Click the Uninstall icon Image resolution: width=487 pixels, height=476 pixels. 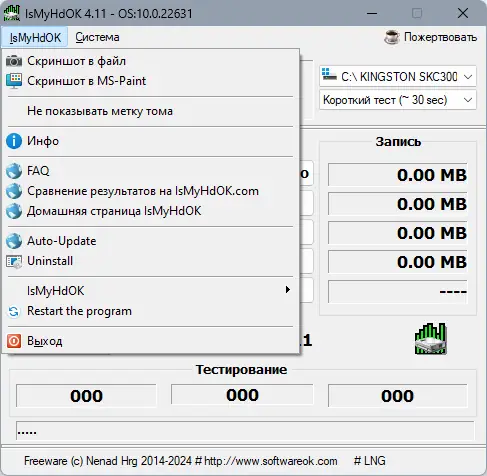pyautogui.click(x=14, y=261)
